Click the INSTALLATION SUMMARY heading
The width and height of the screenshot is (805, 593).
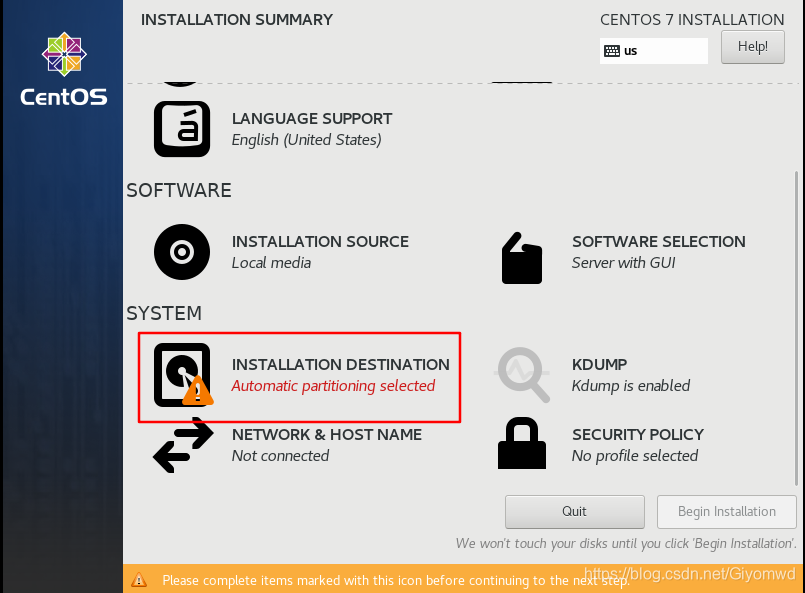click(237, 20)
